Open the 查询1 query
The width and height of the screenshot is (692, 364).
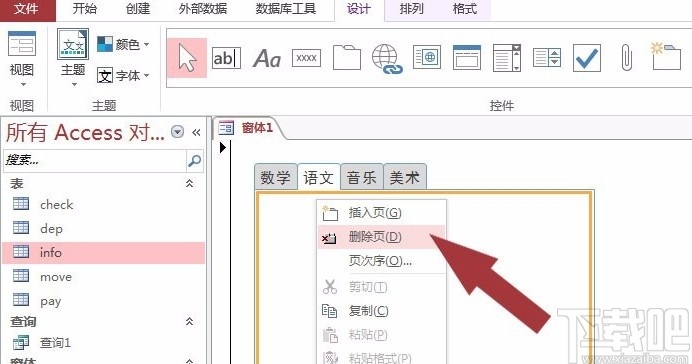(x=103, y=342)
